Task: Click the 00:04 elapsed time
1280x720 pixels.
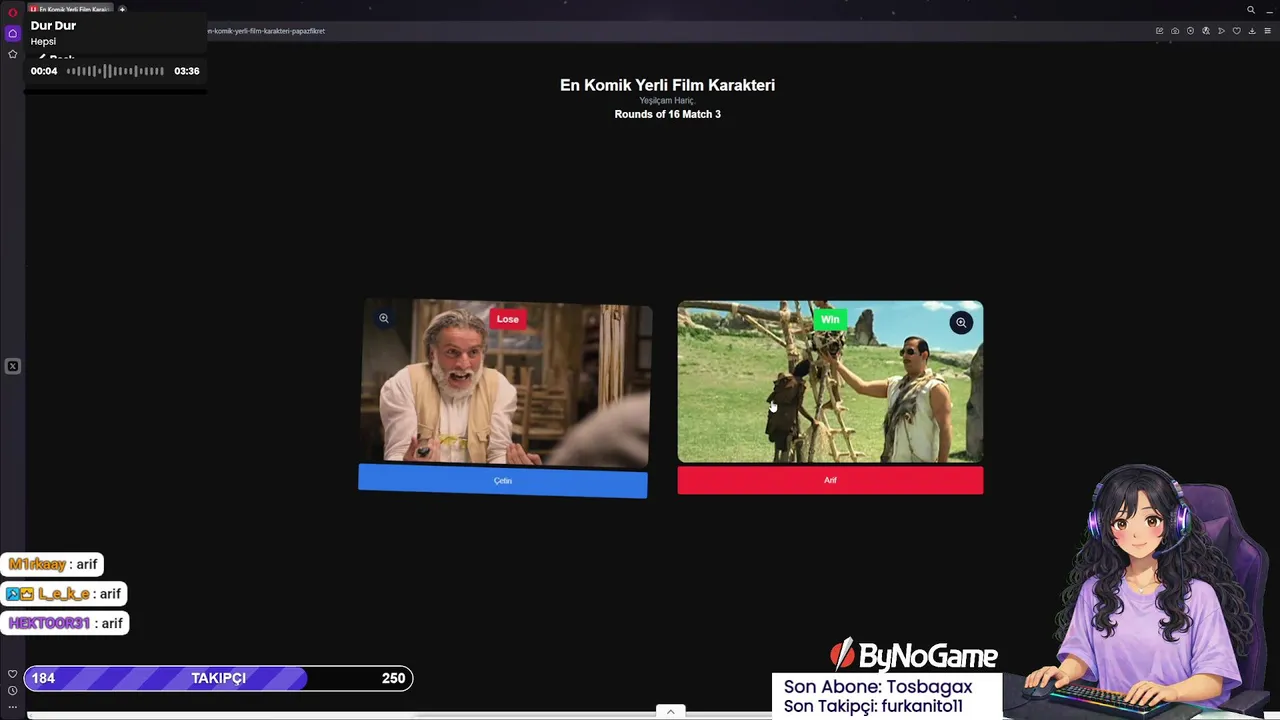Action: (x=44, y=71)
